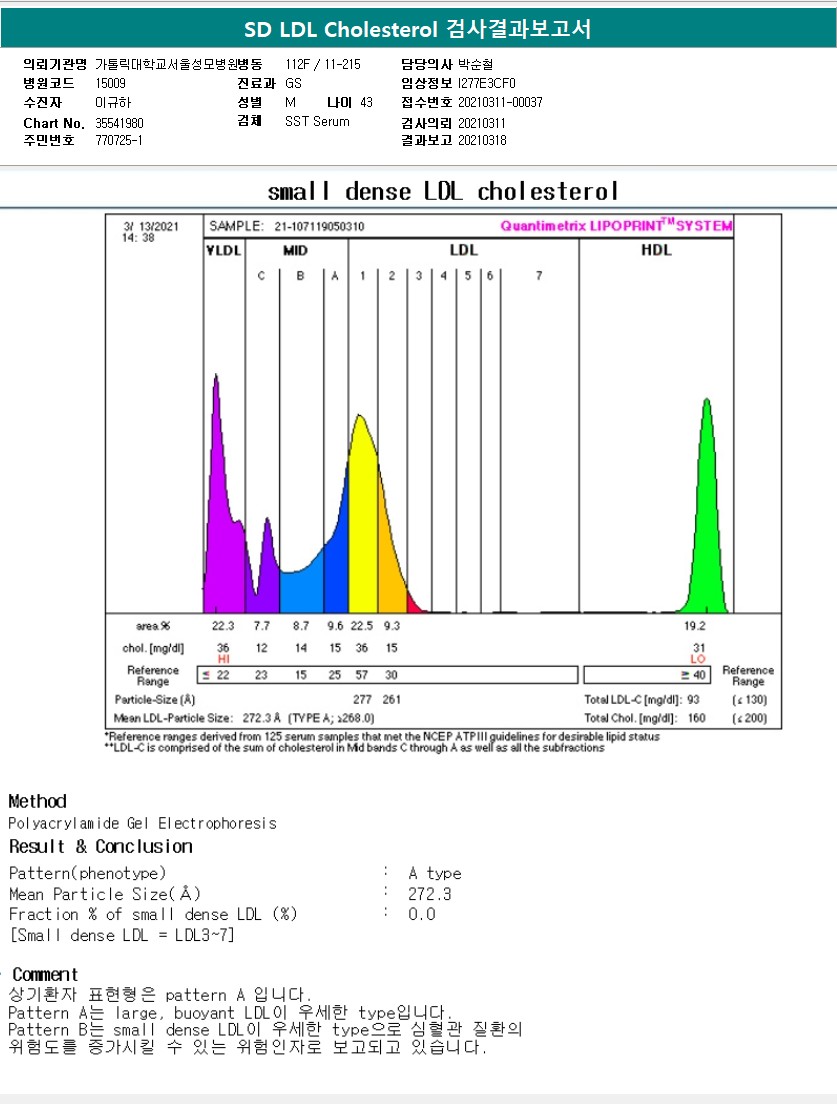Select the MID subband label 'C'
This screenshot has height=1104, width=837.
pos(261,275)
